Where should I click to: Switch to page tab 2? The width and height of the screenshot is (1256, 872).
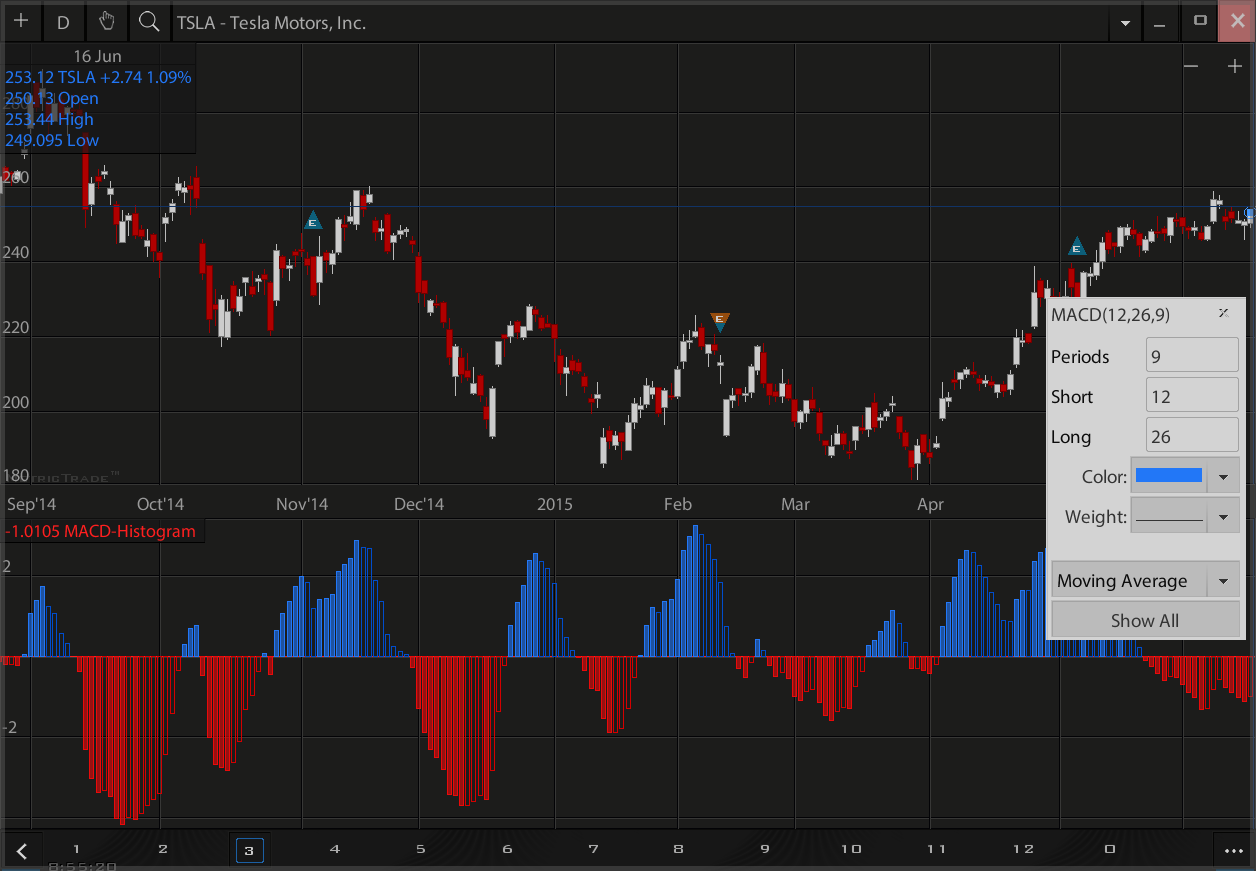[x=163, y=849]
